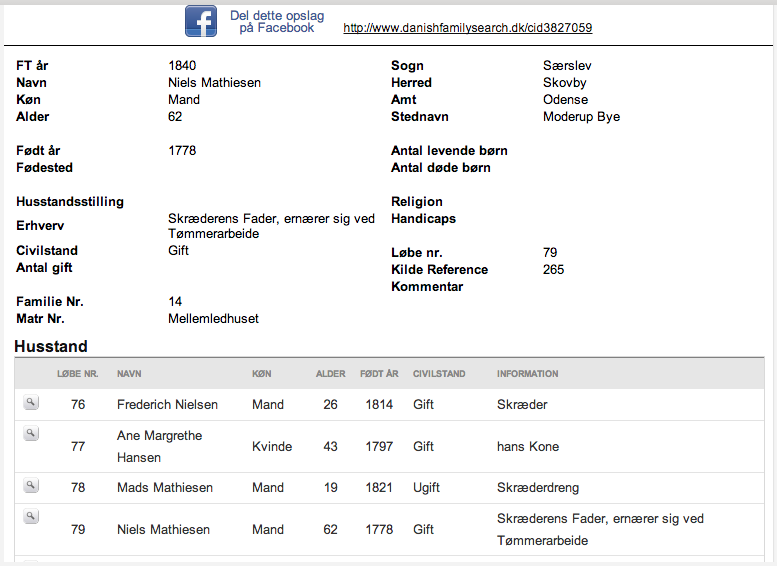Click the value 'Moderup Bye'

point(581,116)
